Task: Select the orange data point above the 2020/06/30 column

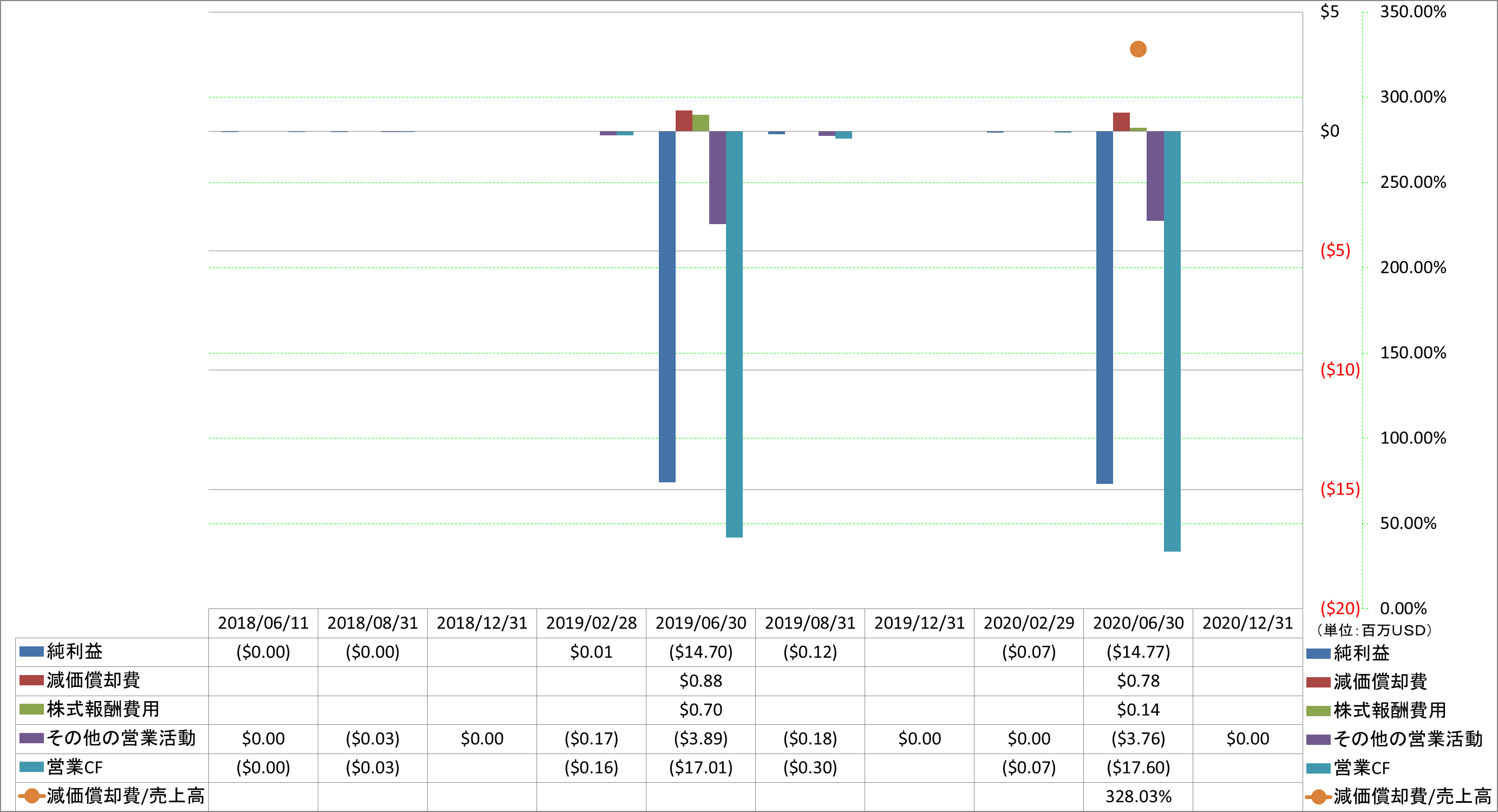Action: (1138, 49)
